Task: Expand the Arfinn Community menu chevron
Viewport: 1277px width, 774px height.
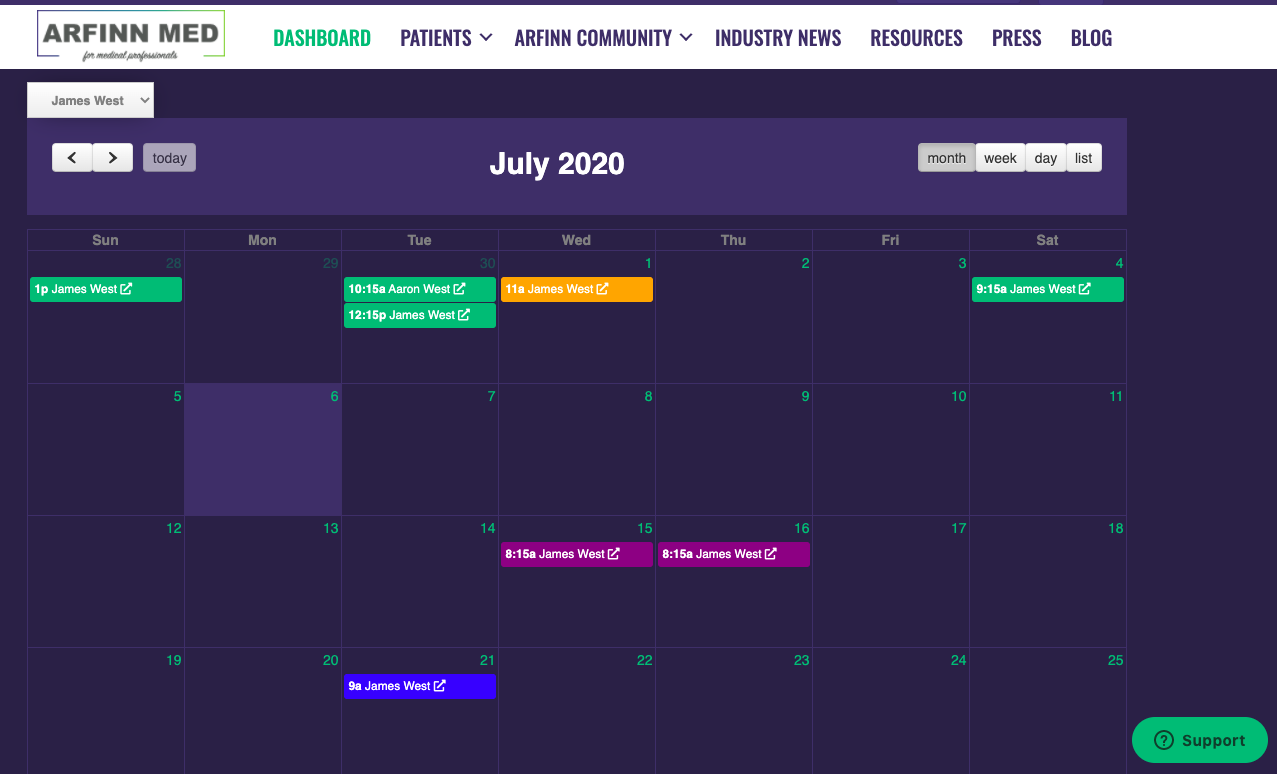Action: click(686, 38)
